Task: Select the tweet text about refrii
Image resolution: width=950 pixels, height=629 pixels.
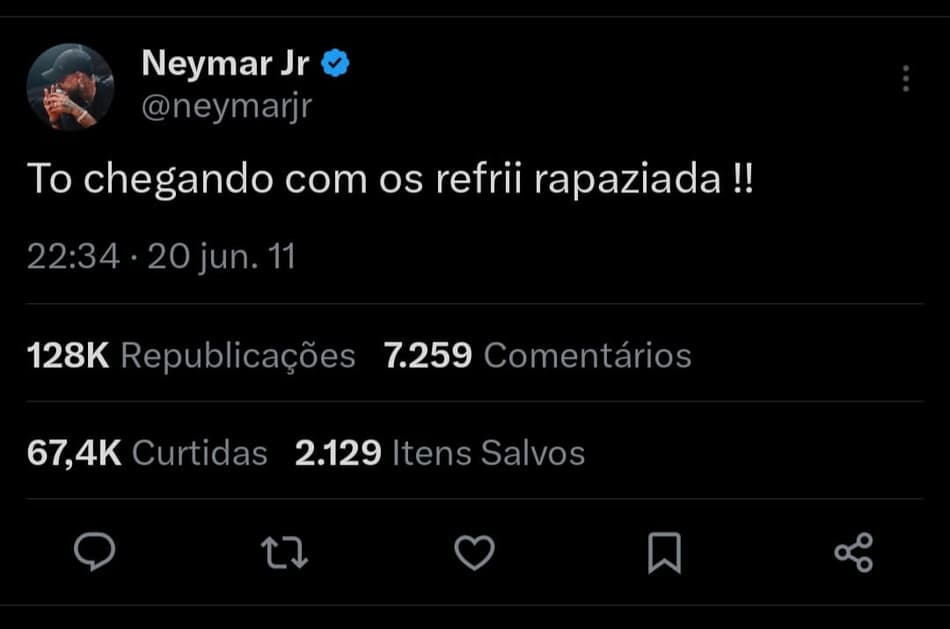Action: click(x=389, y=180)
